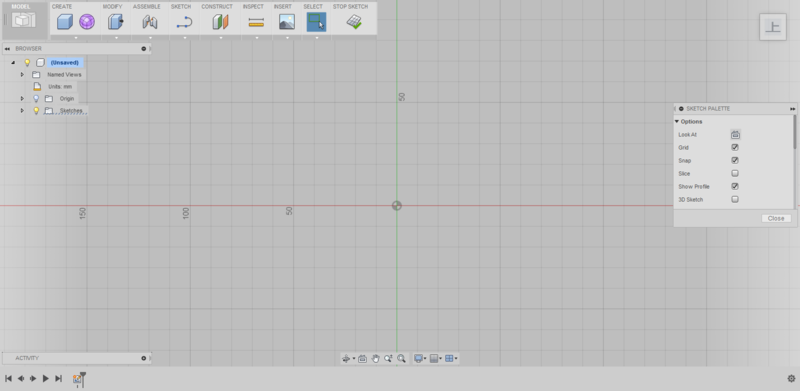
Task: Click the view cube top face
Action: [773, 27]
